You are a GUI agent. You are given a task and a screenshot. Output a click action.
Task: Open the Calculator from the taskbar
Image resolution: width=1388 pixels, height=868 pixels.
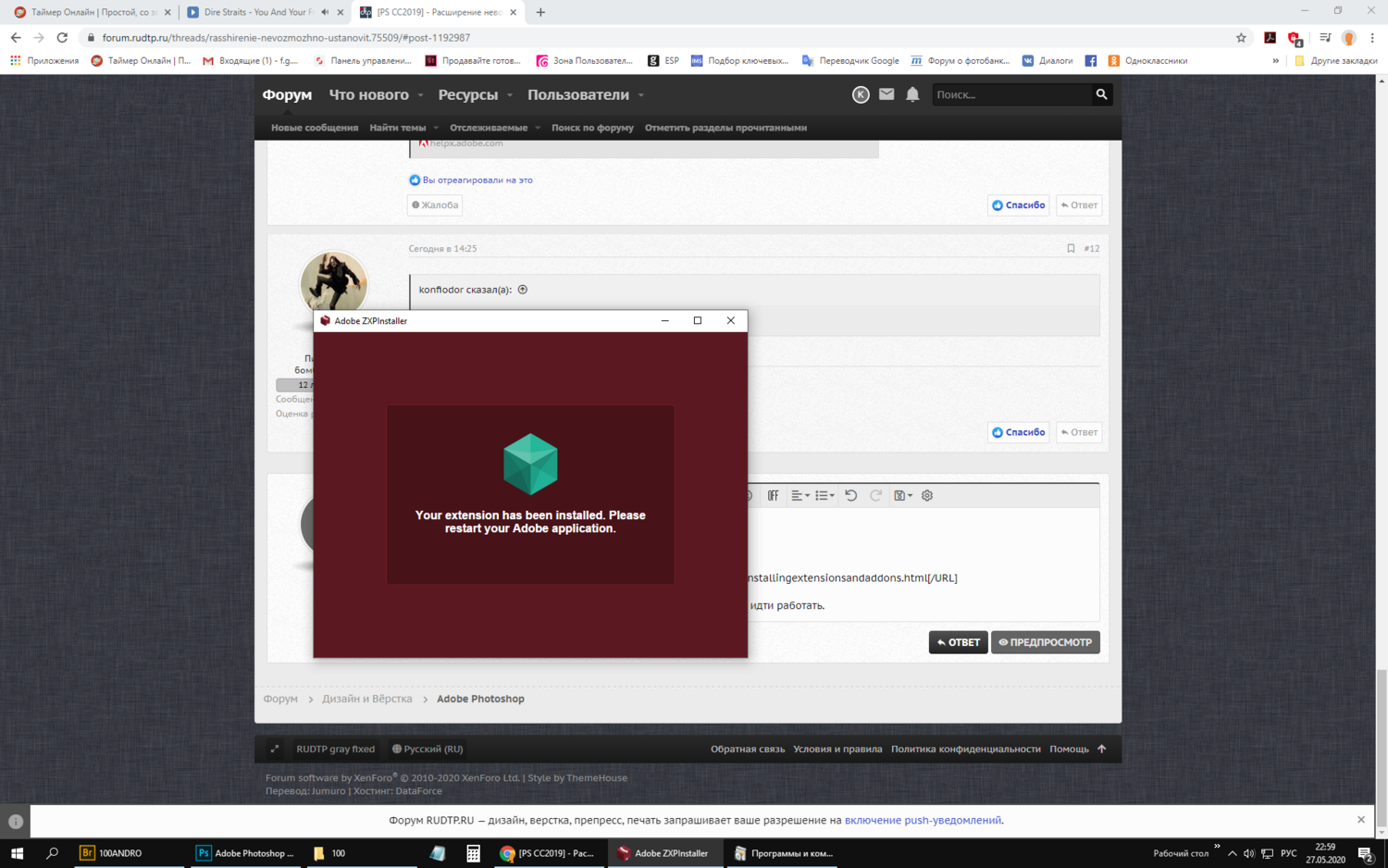click(473, 853)
